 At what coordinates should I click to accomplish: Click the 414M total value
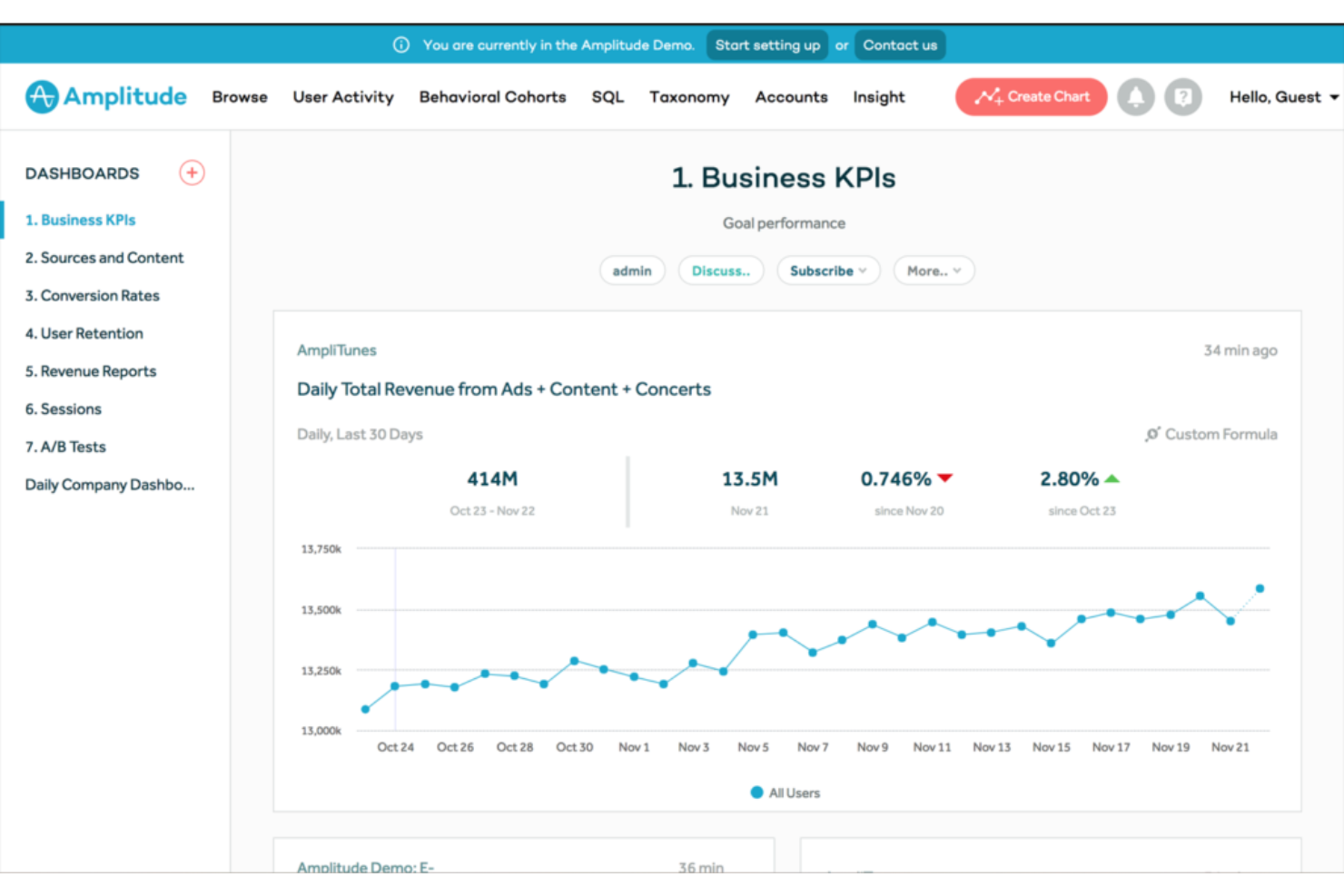[x=492, y=478]
